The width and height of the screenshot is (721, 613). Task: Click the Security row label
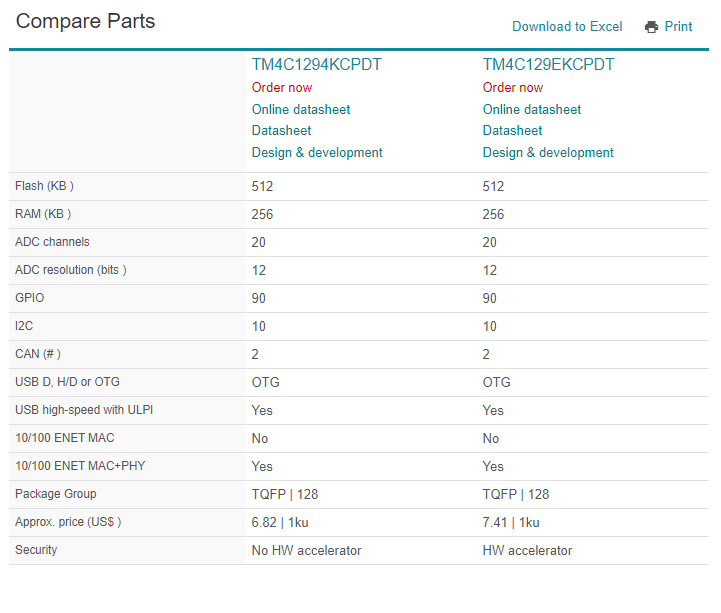click(x=36, y=550)
